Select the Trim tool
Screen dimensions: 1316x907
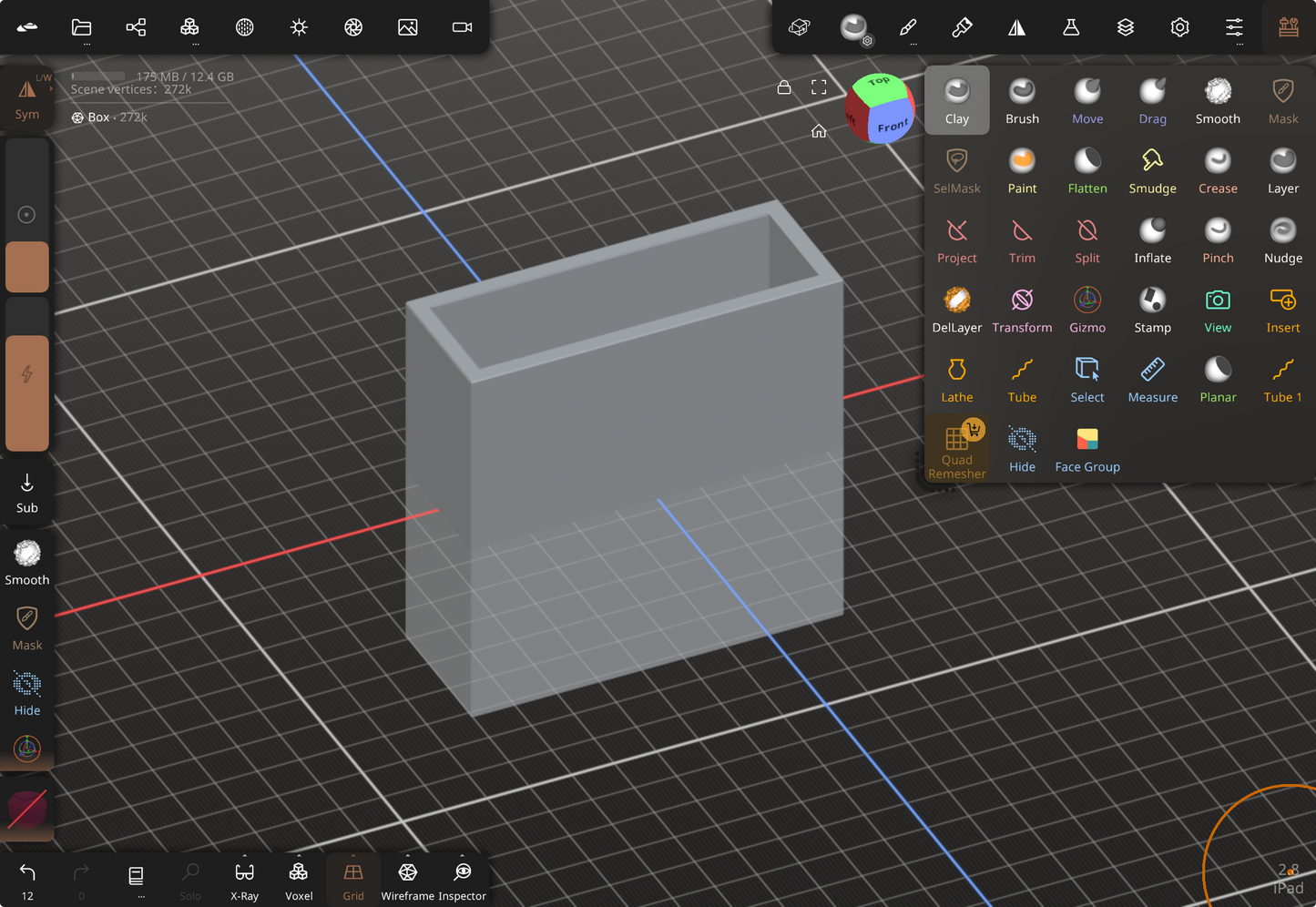1022,240
